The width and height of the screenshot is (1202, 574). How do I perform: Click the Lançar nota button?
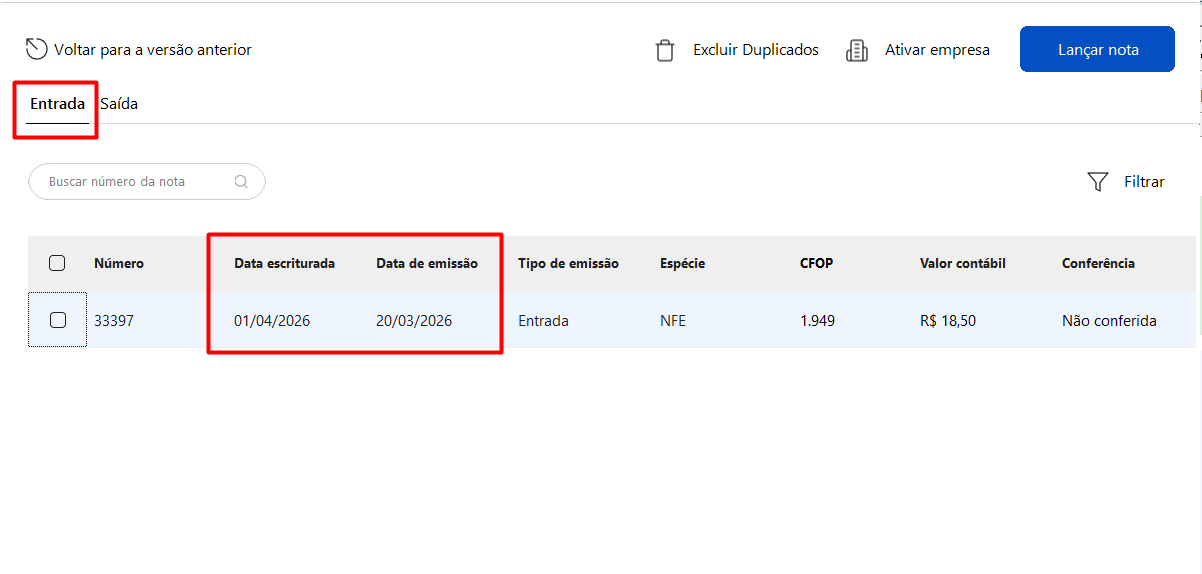(1097, 49)
